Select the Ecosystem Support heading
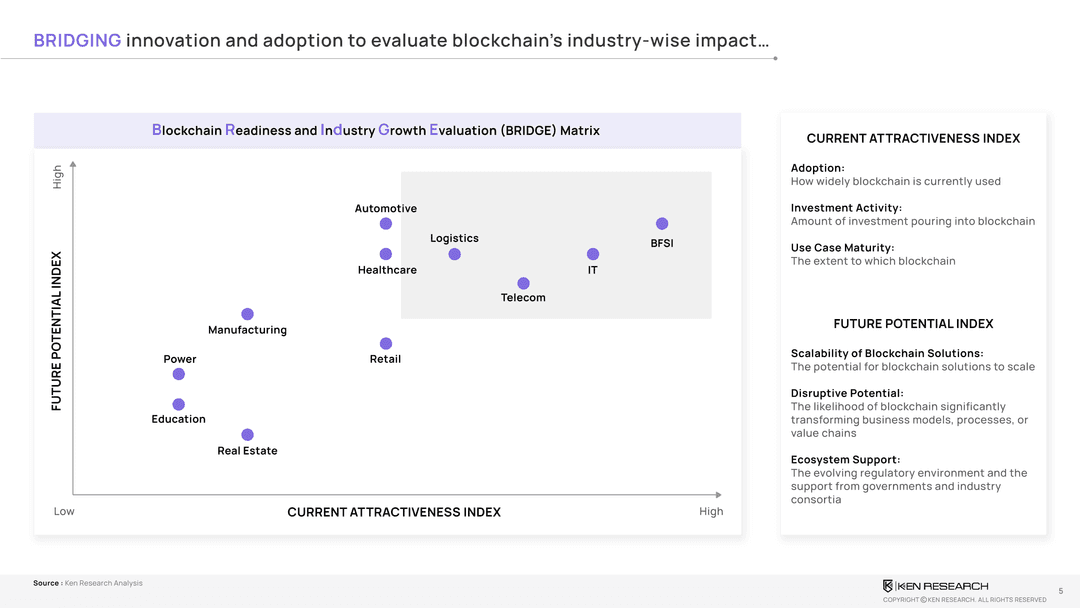 845,460
